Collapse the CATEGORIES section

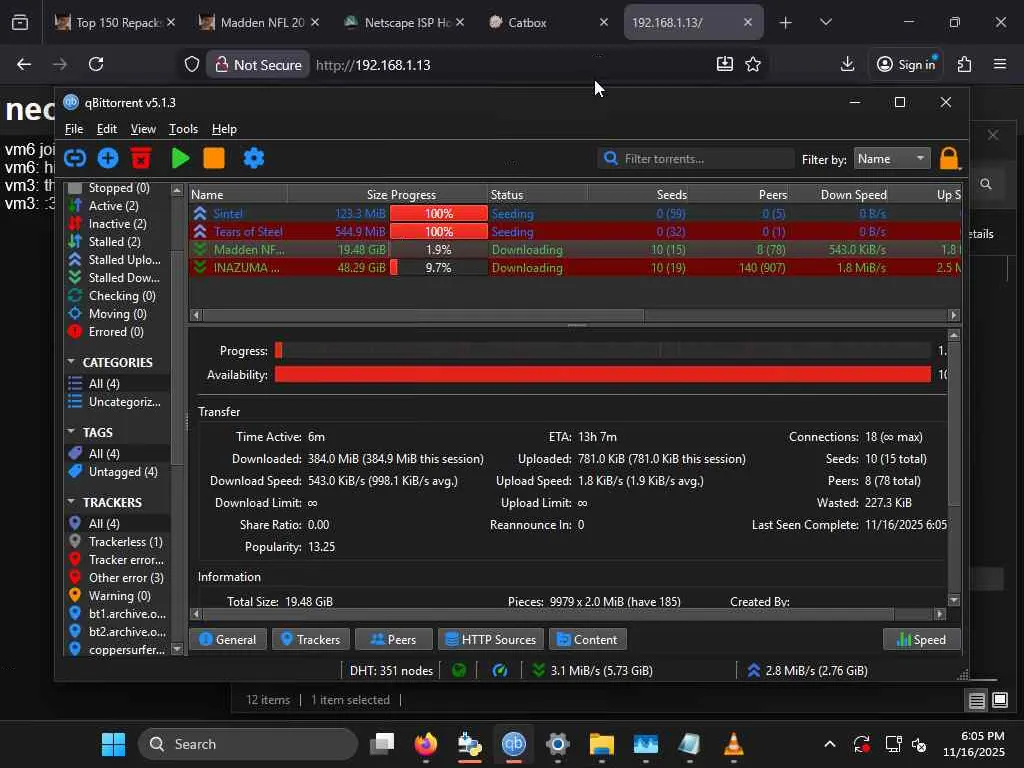71,362
